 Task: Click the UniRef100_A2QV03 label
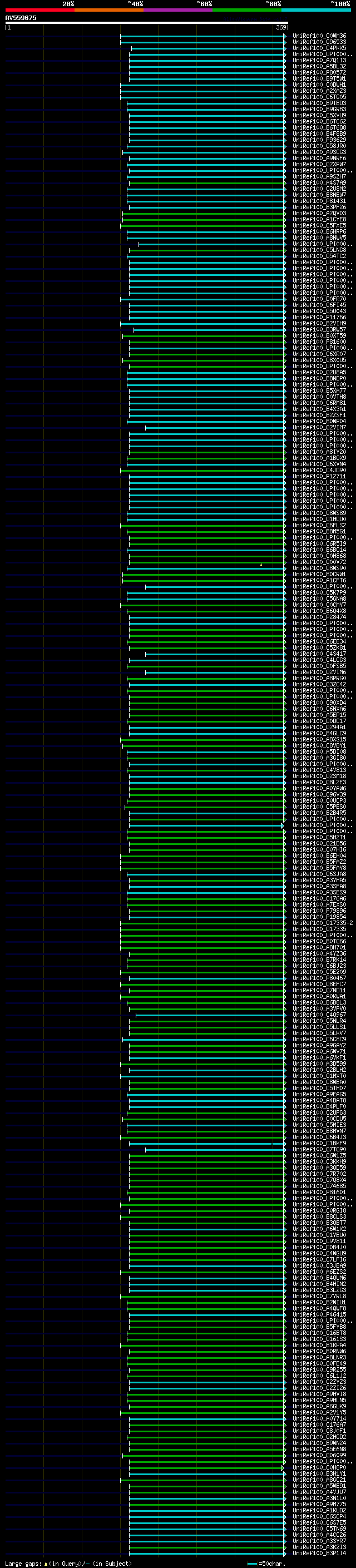pyautogui.click(x=319, y=213)
